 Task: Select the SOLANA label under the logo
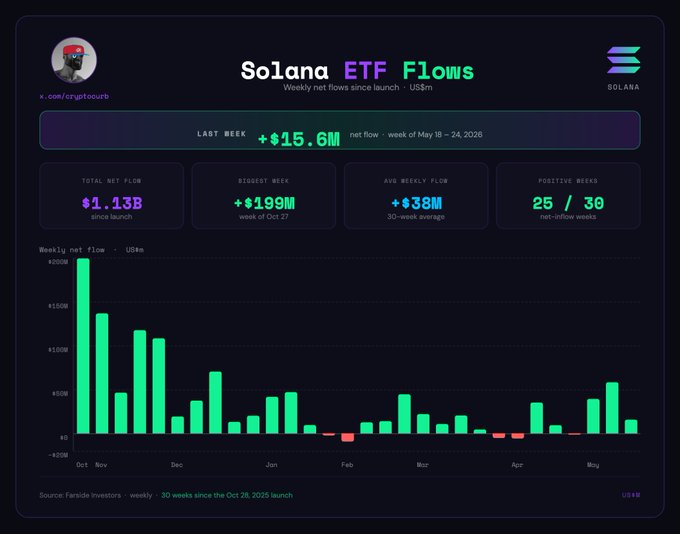(x=623, y=87)
